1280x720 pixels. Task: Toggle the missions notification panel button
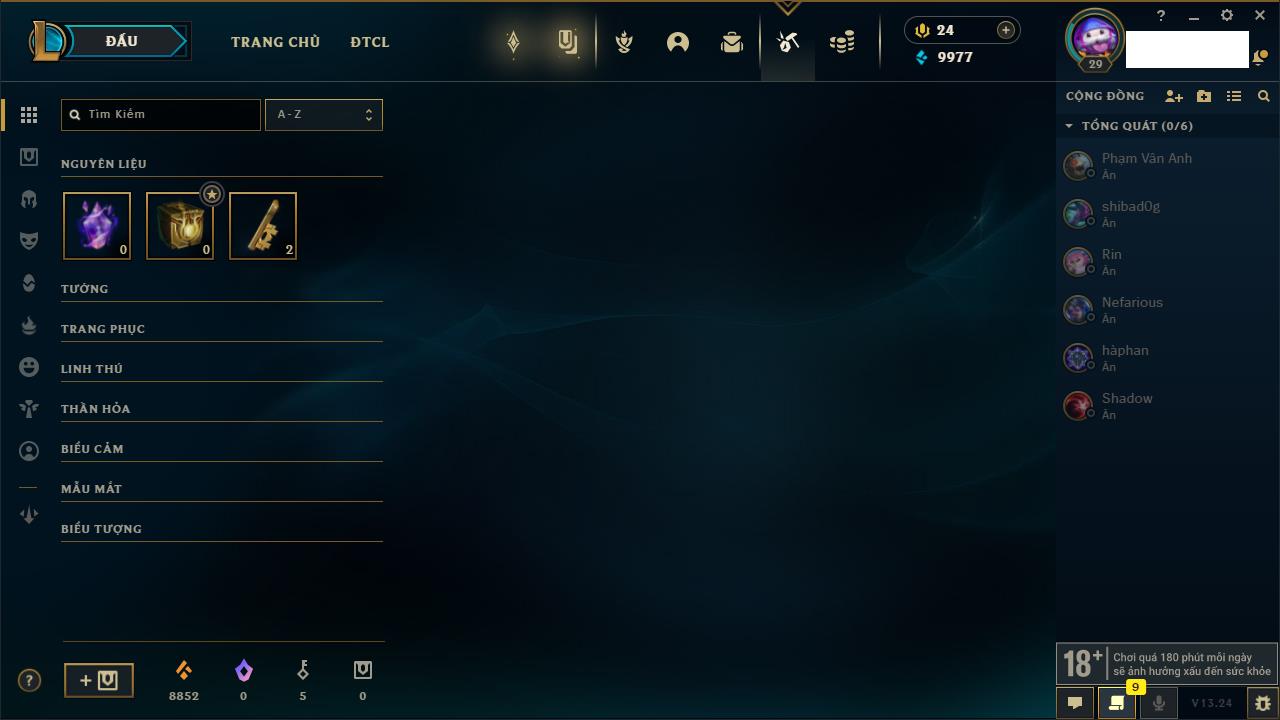(1116, 703)
